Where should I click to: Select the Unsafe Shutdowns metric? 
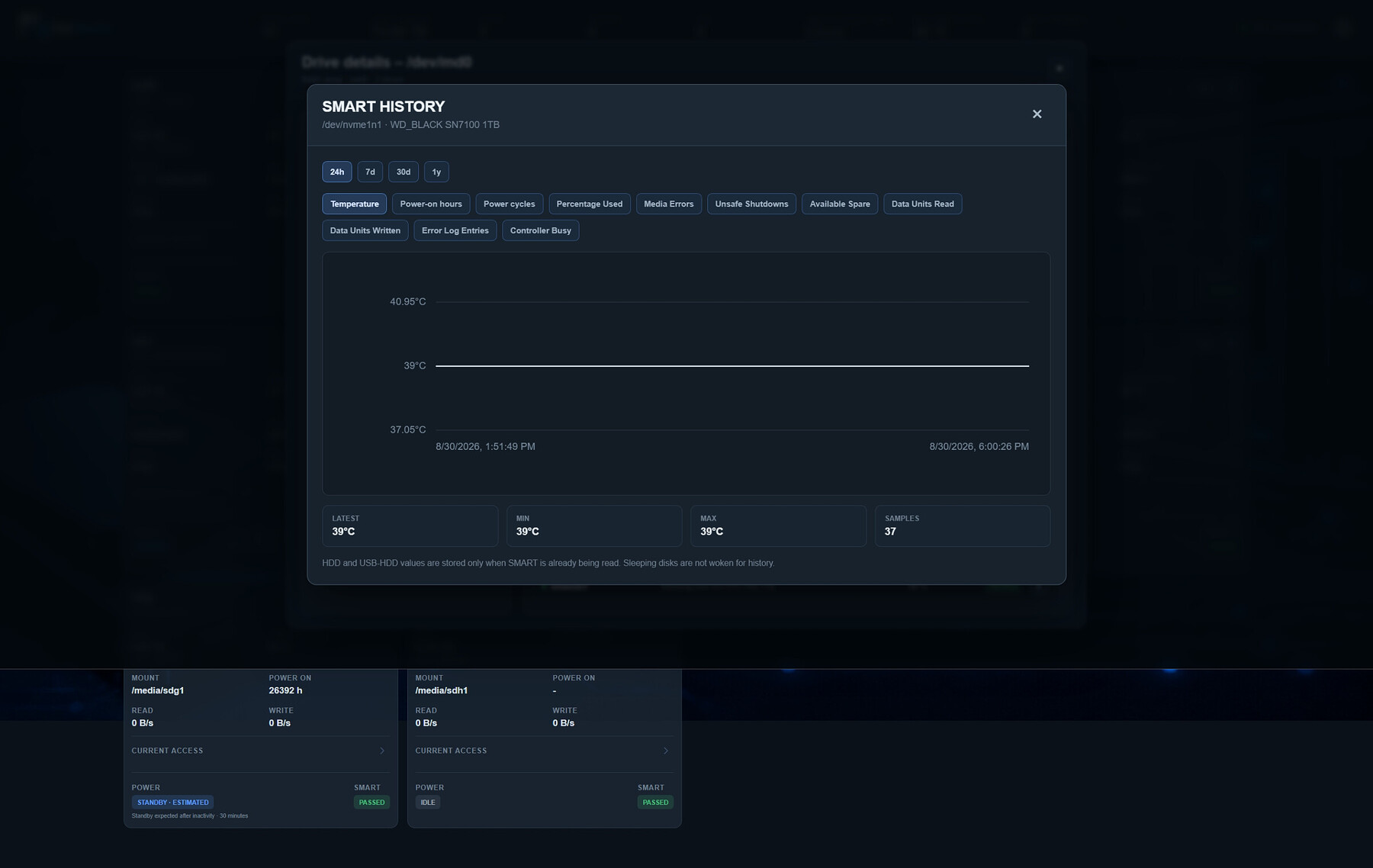click(752, 204)
